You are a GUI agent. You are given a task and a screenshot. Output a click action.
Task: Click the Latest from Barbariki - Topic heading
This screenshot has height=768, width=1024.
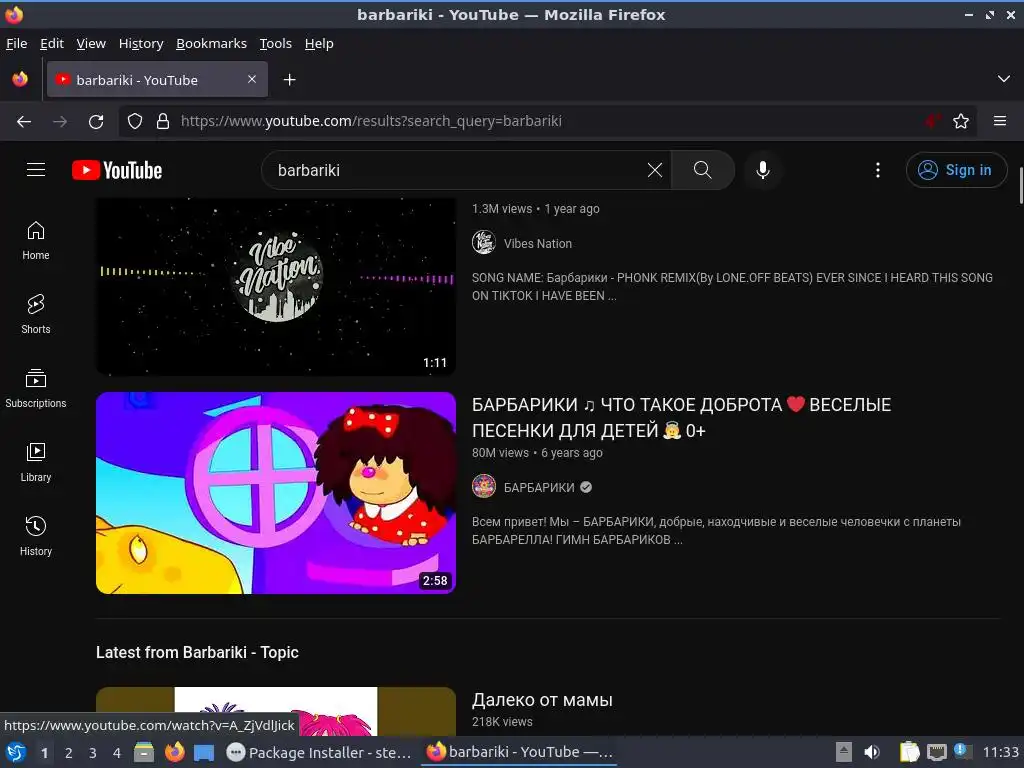coord(197,652)
